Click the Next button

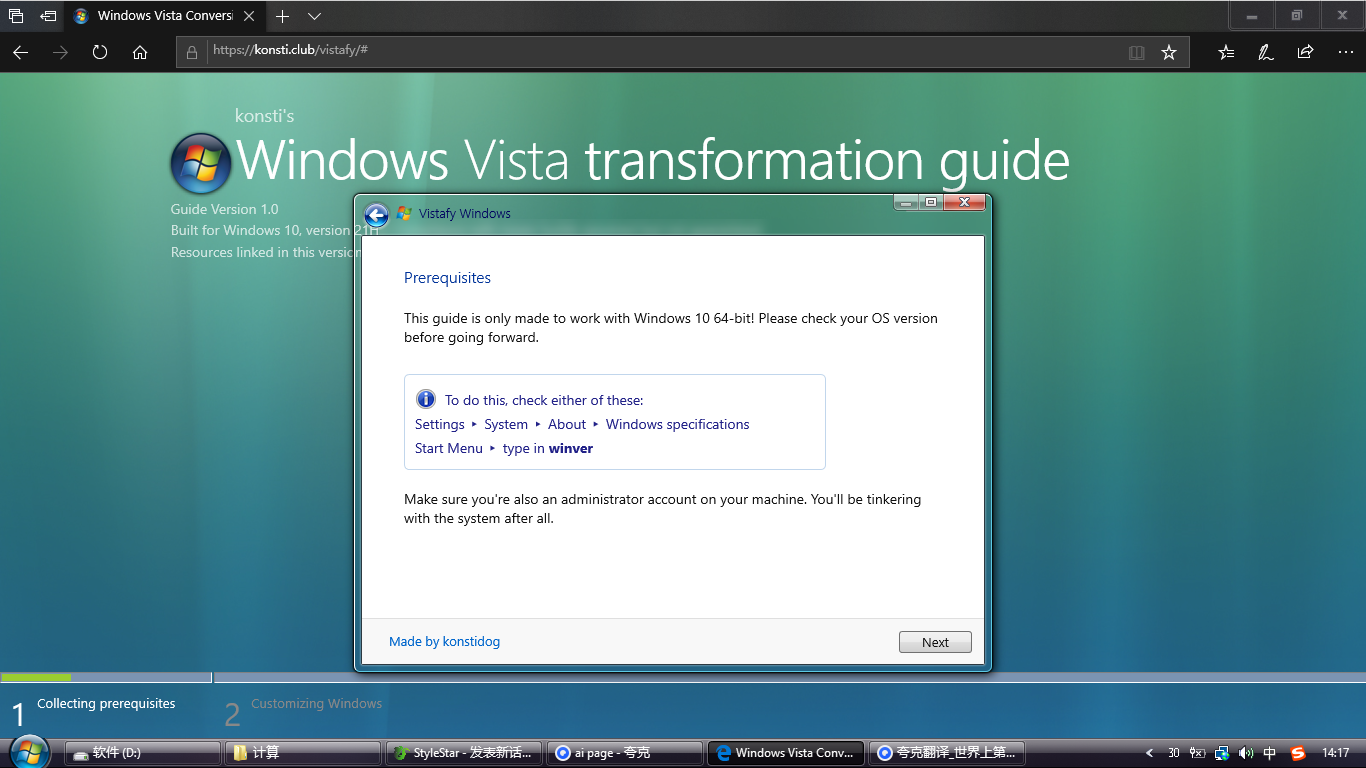(x=935, y=642)
